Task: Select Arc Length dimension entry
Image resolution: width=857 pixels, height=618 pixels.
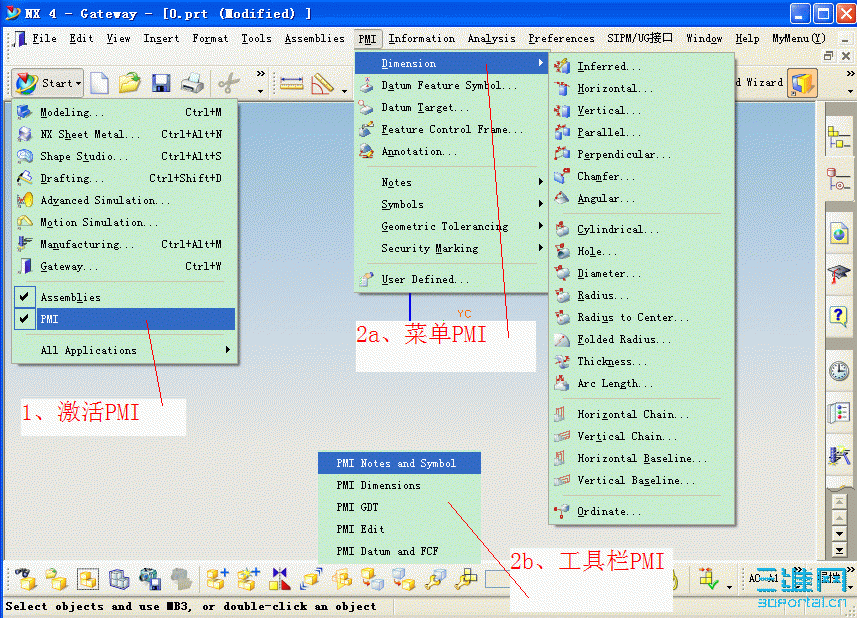Action: (642, 384)
